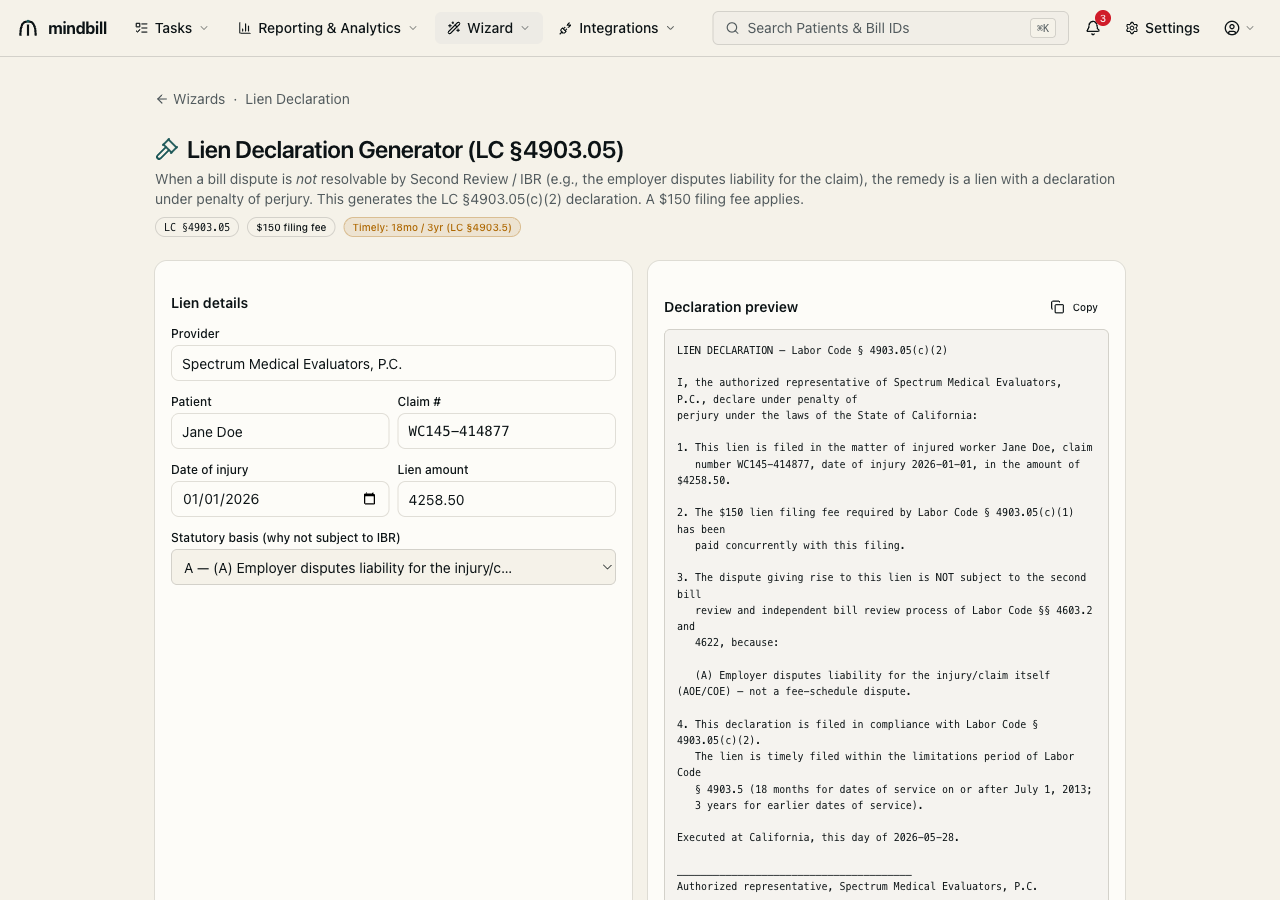Open the Integrations menu
Viewport: 1280px width, 900px height.
point(617,28)
